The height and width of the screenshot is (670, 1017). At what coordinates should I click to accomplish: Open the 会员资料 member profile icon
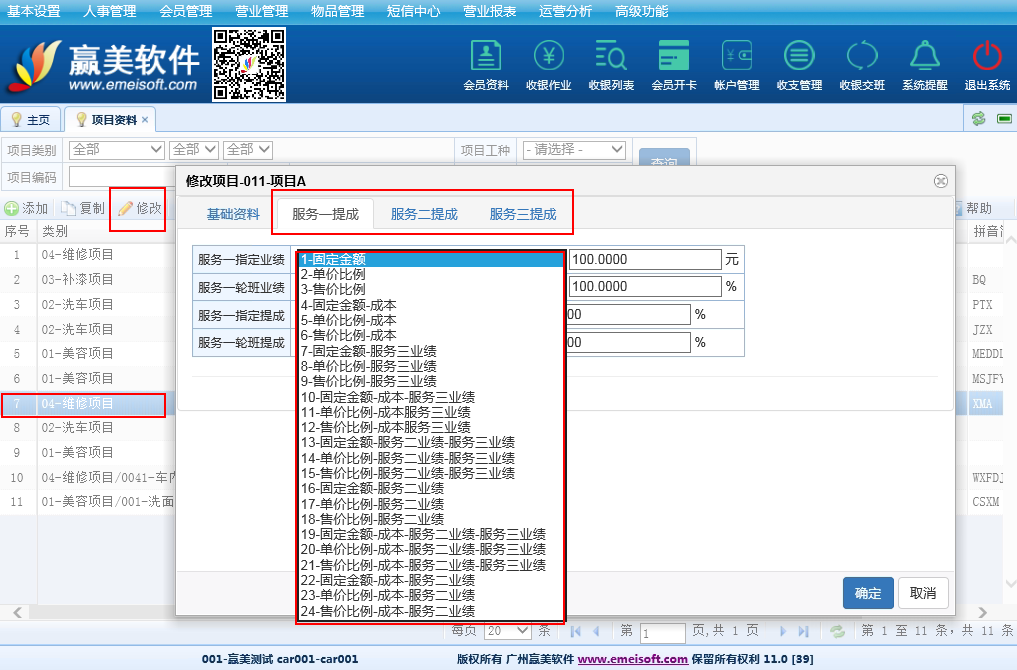click(486, 65)
